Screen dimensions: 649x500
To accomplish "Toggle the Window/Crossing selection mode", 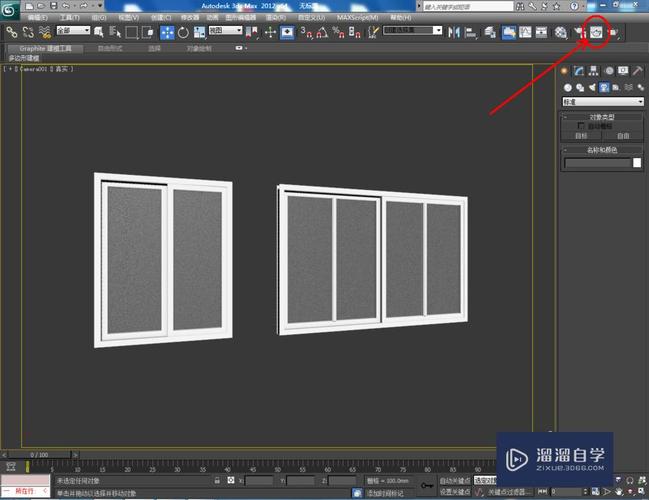I will (x=148, y=32).
